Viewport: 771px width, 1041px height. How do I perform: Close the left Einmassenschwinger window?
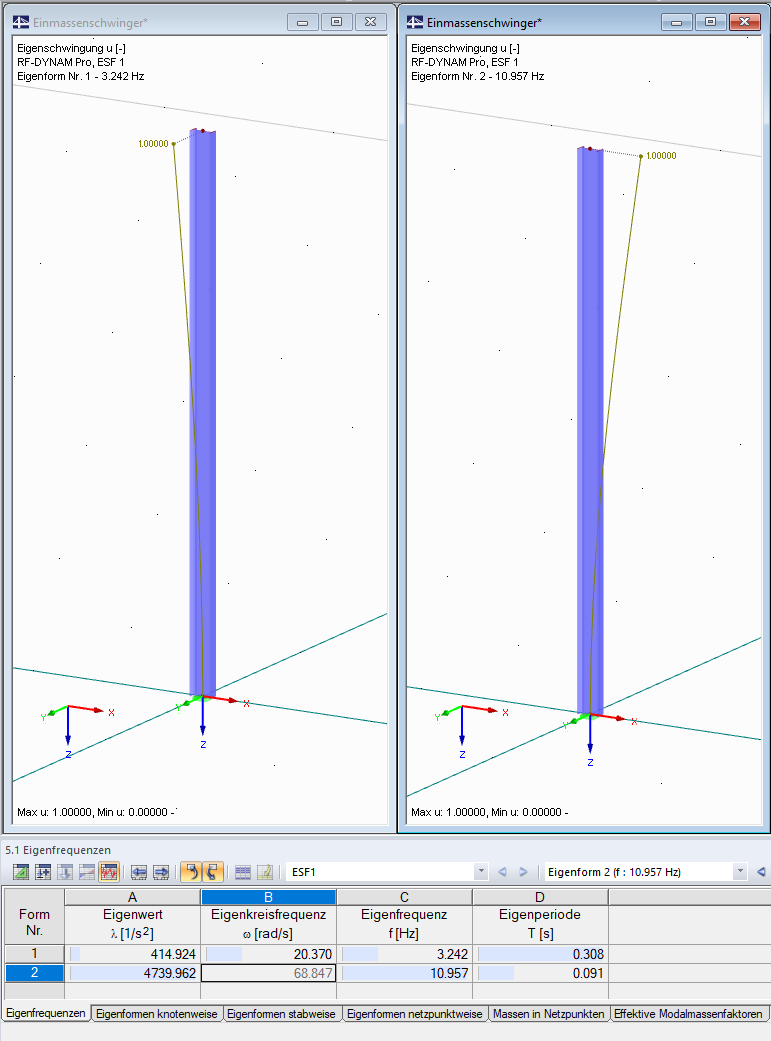(x=371, y=22)
